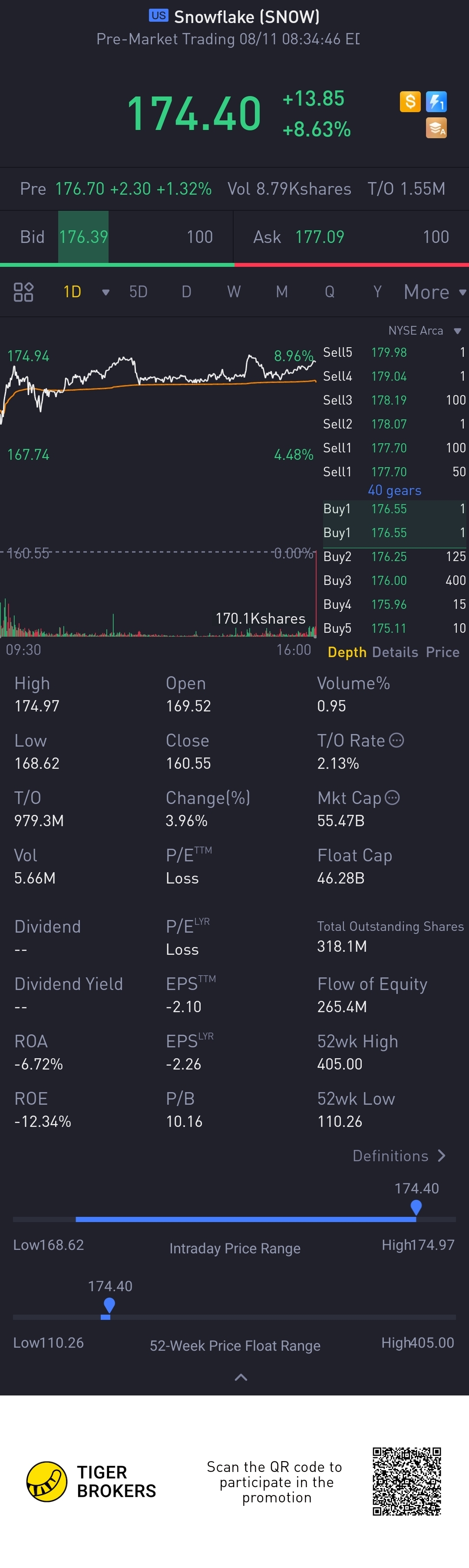Tap the 40 gears depth link
The width and height of the screenshot is (469, 1568).
click(394, 491)
